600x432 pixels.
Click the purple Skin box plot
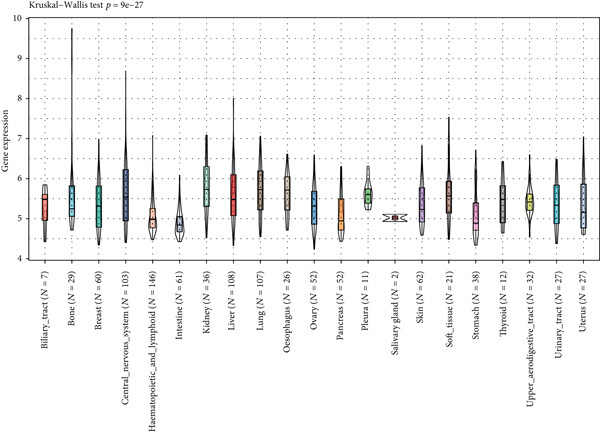click(x=422, y=205)
